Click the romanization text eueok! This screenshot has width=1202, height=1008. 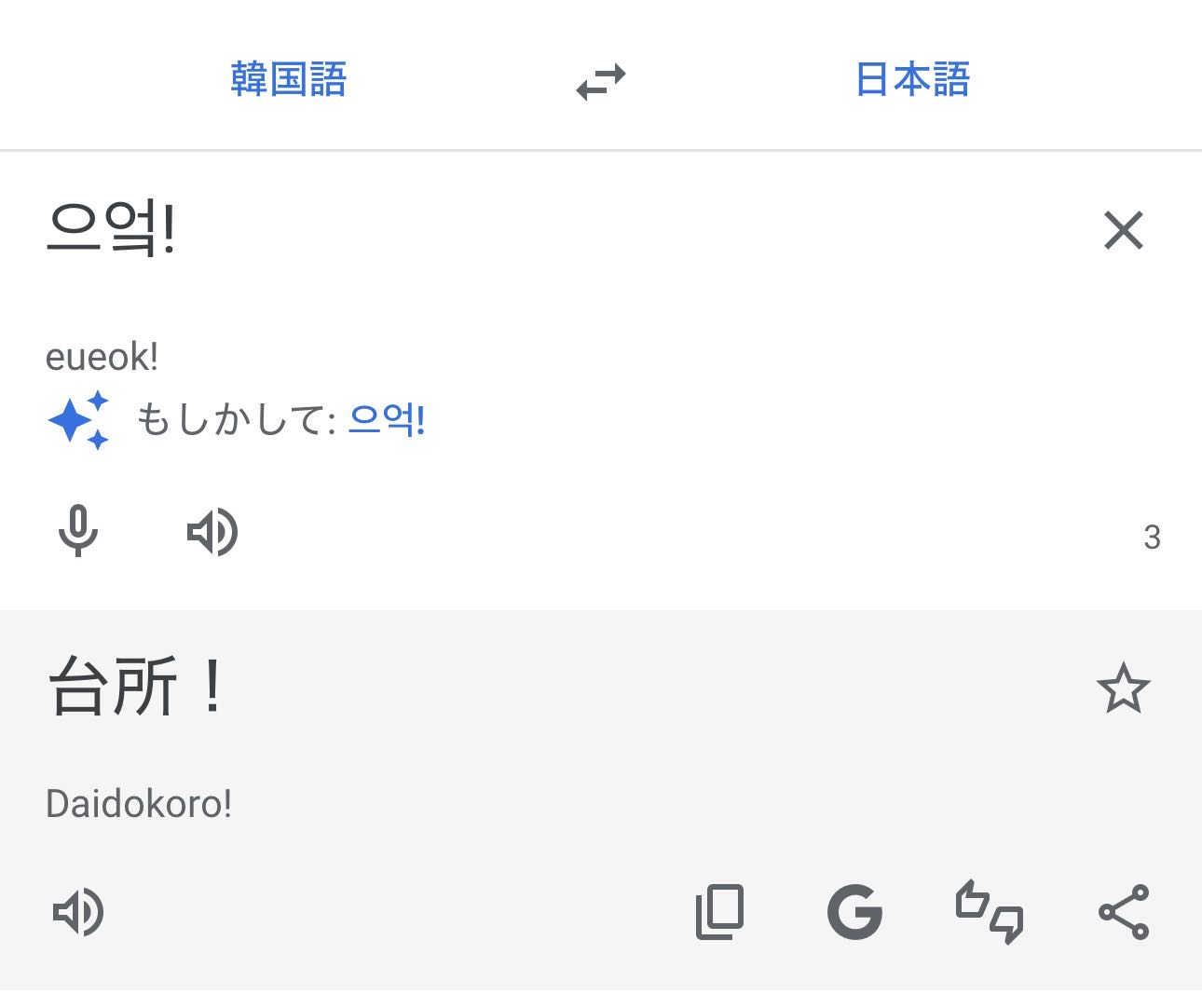(x=102, y=357)
